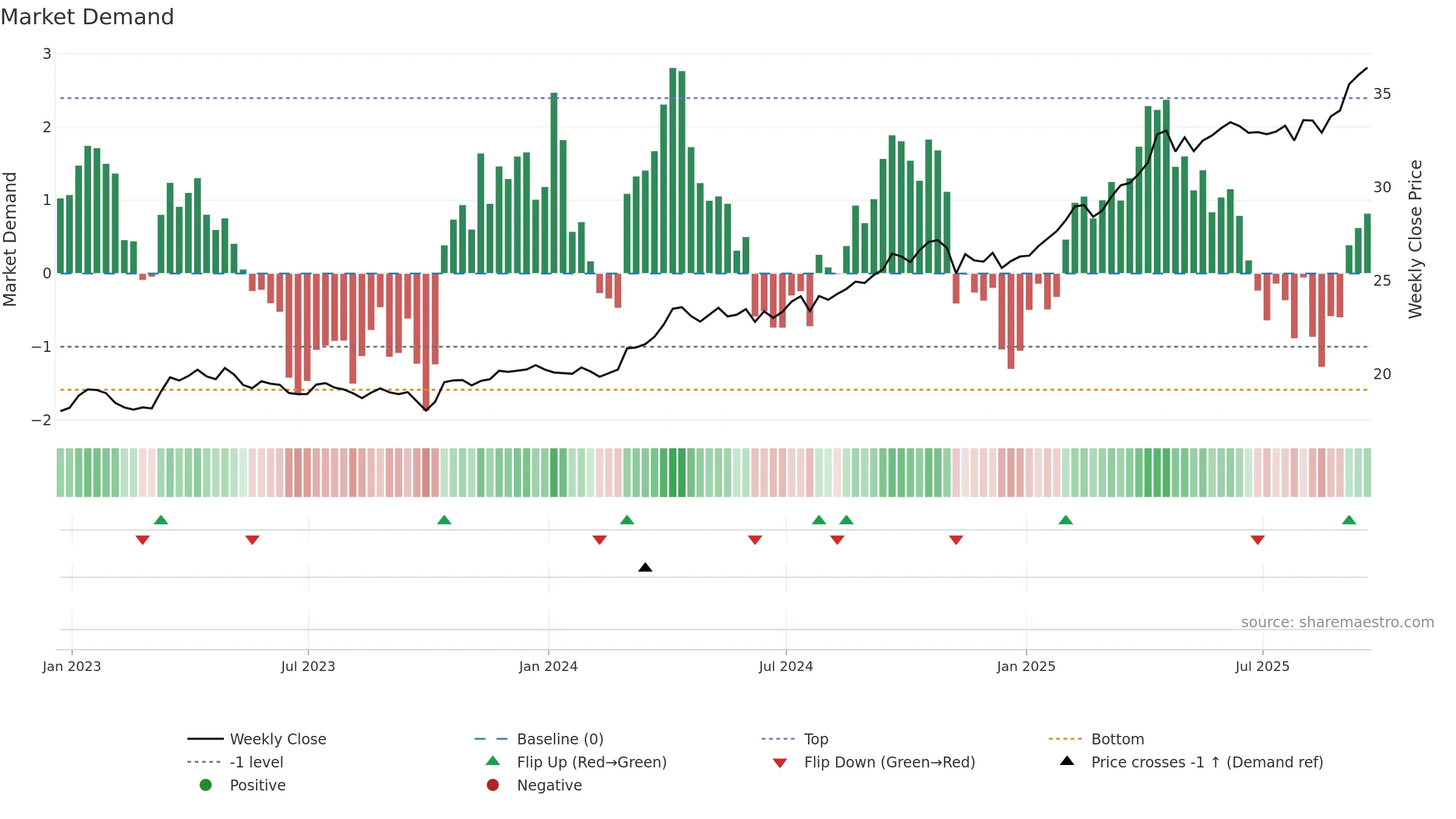Click the Jan 2025 x-axis label
The width and height of the screenshot is (1456, 819).
pos(1026,666)
